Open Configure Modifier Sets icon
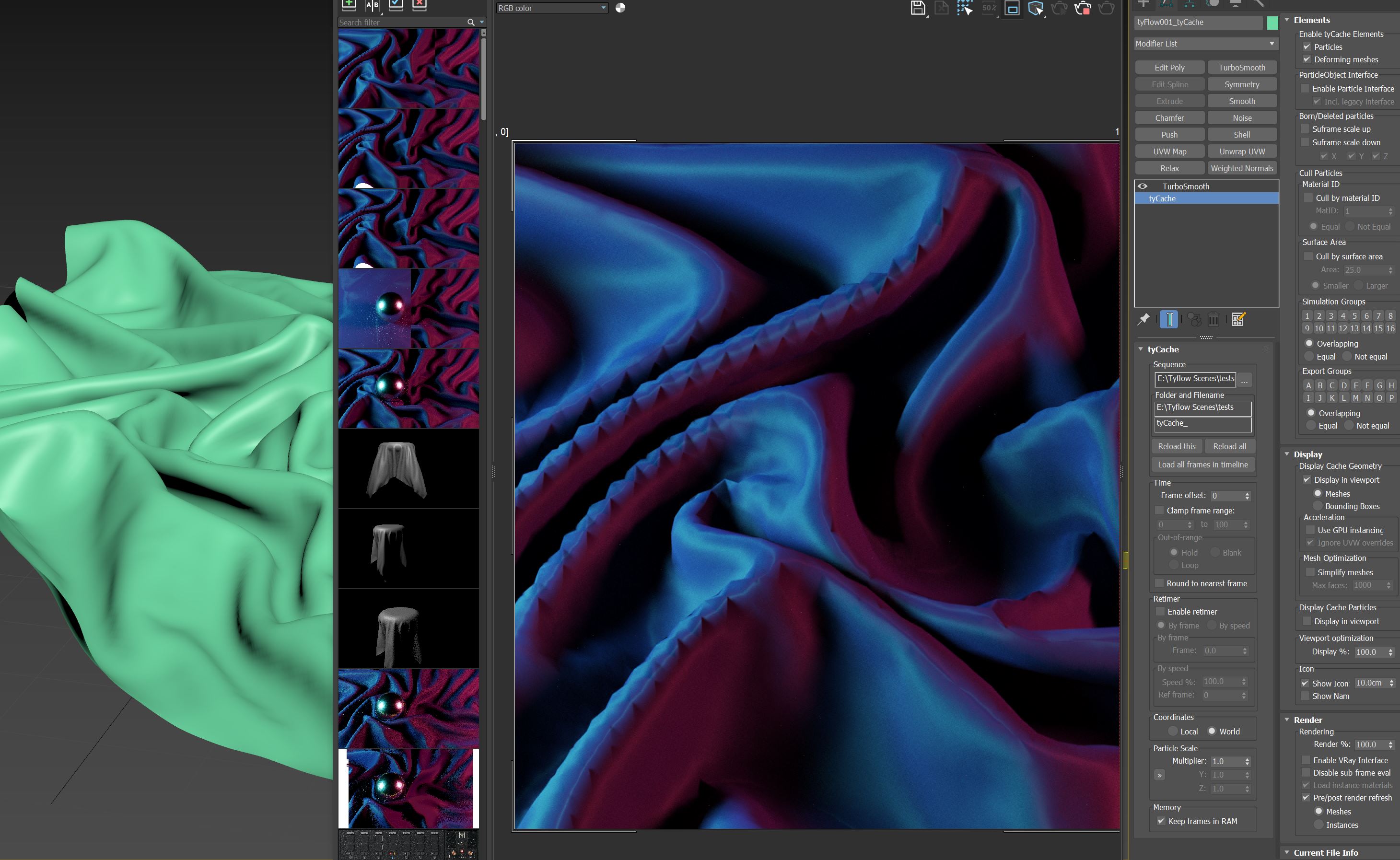The width and height of the screenshot is (1400, 860). coord(1238,319)
